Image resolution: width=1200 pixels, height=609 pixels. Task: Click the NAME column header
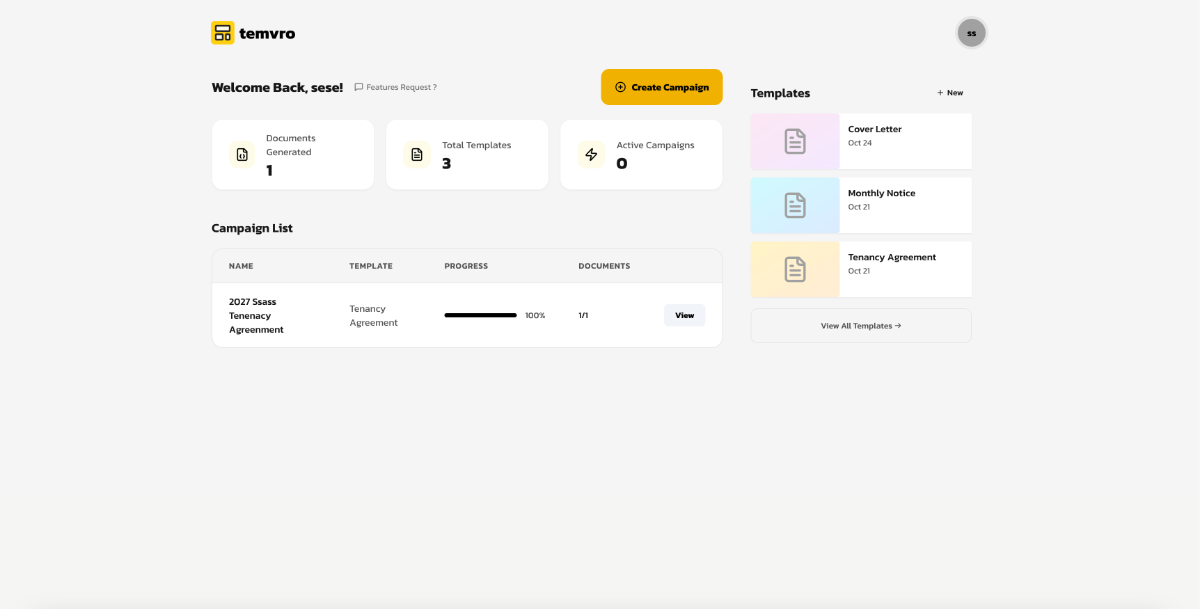point(241,266)
